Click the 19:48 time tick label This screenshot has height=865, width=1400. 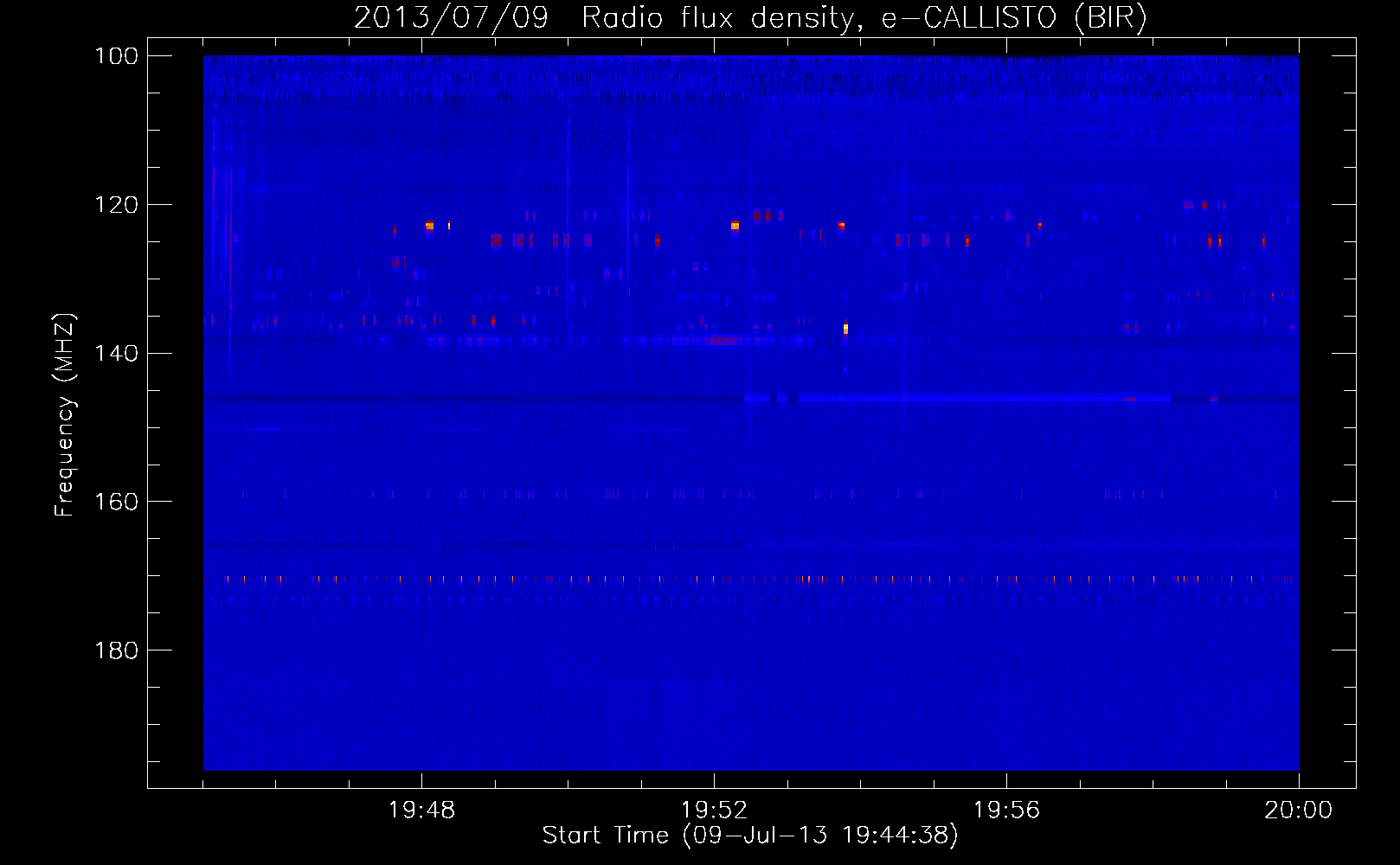point(421,811)
